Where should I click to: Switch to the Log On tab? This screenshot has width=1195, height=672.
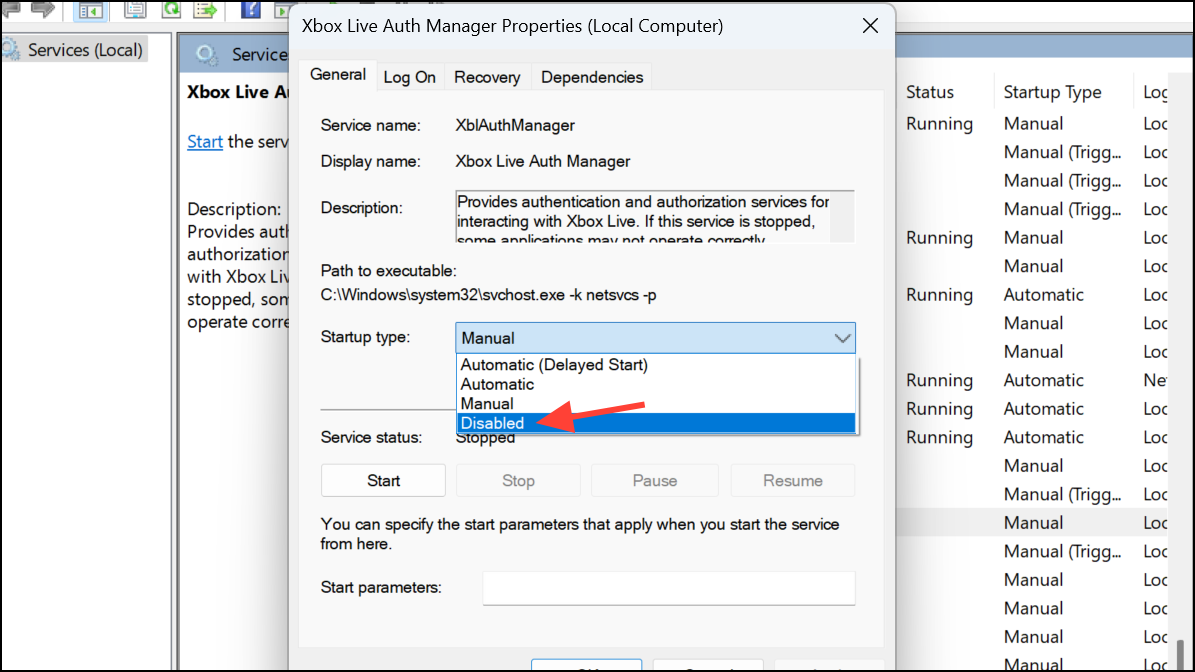[409, 78]
